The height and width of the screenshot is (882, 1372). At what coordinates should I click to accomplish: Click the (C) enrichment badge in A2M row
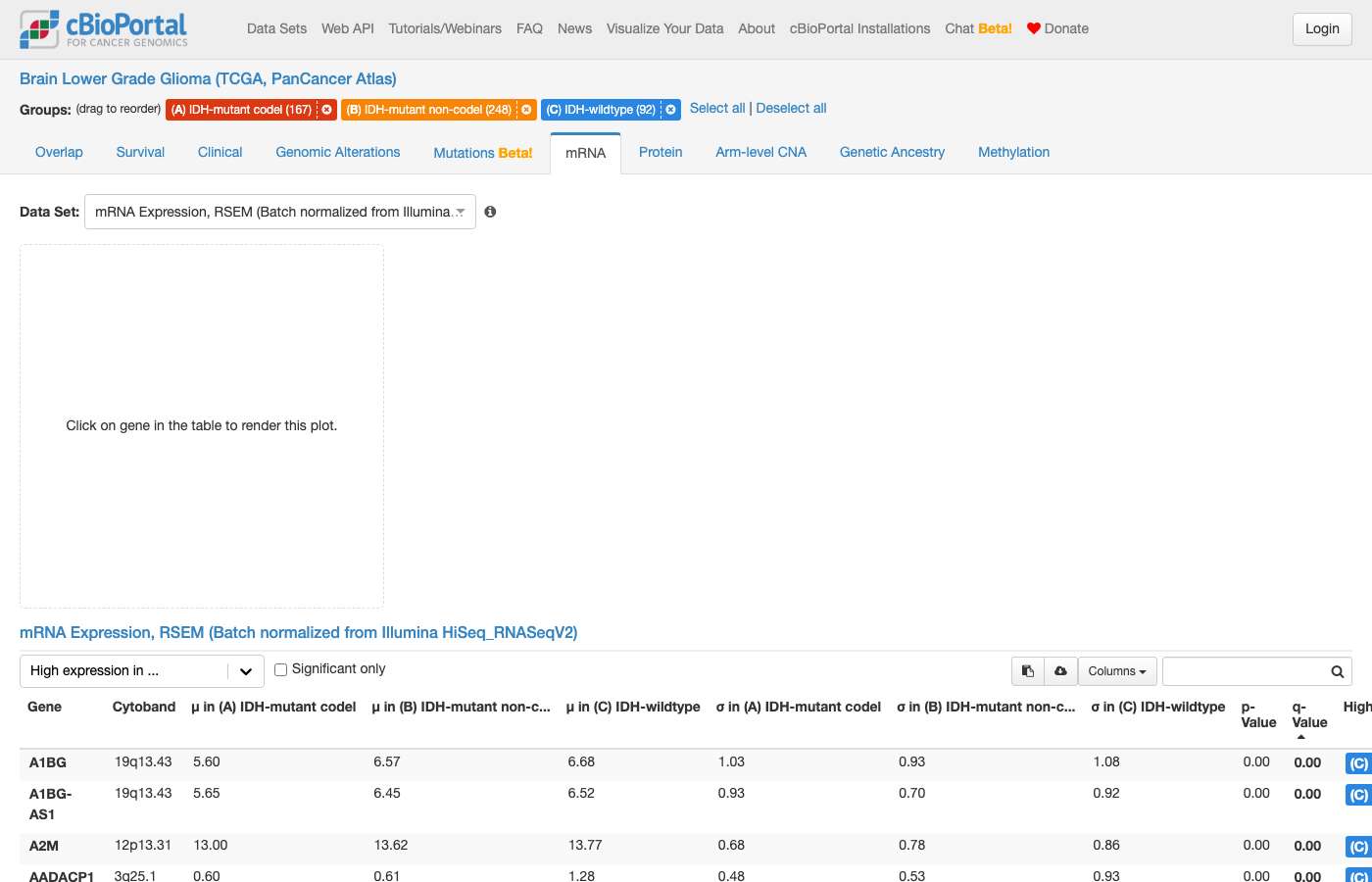[1358, 847]
